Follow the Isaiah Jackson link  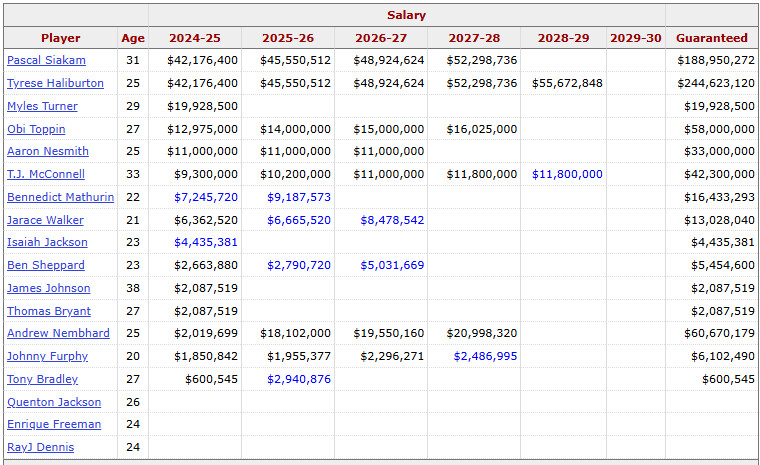(47, 242)
